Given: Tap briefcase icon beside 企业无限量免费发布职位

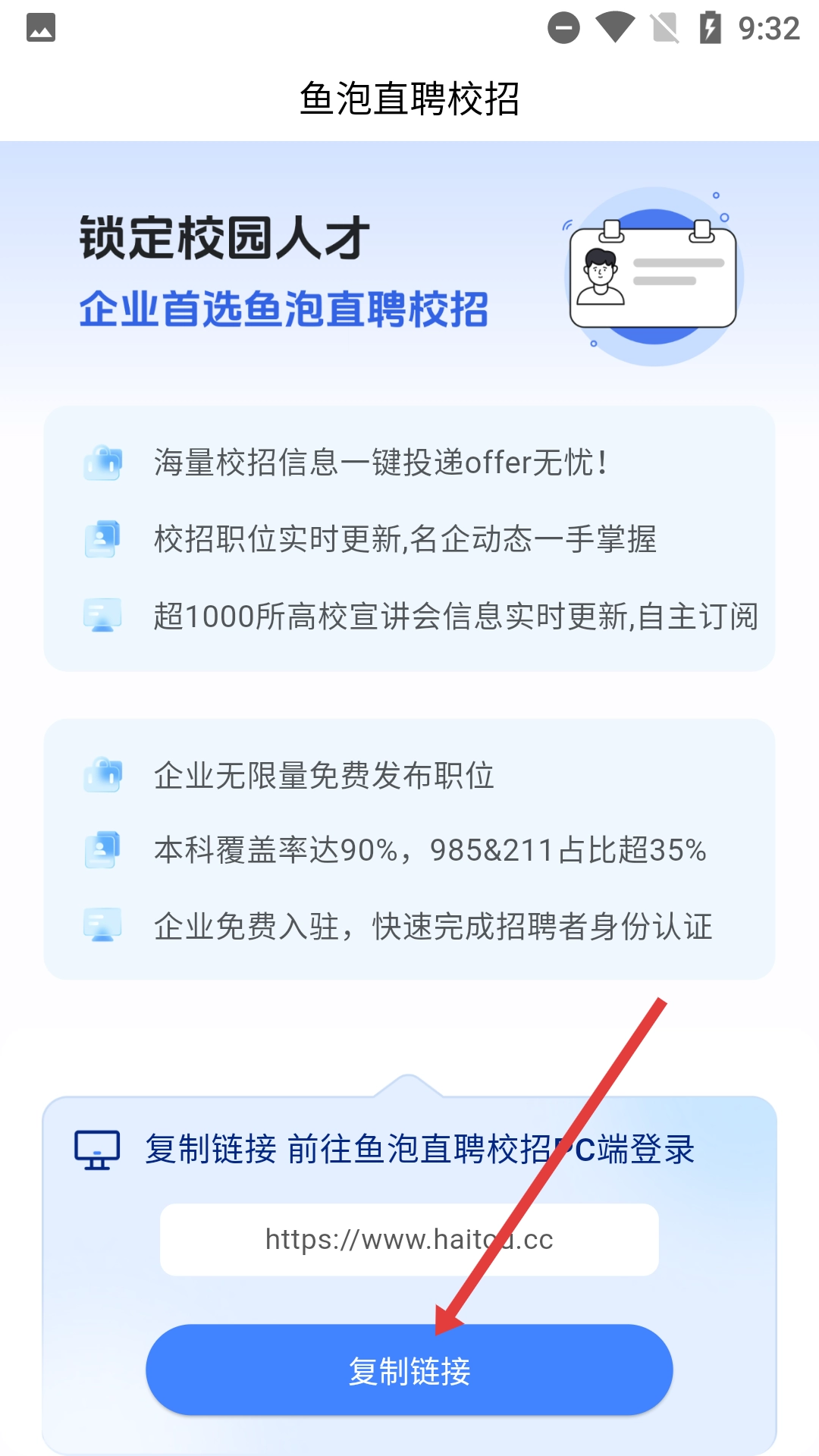Looking at the screenshot, I should [x=103, y=775].
